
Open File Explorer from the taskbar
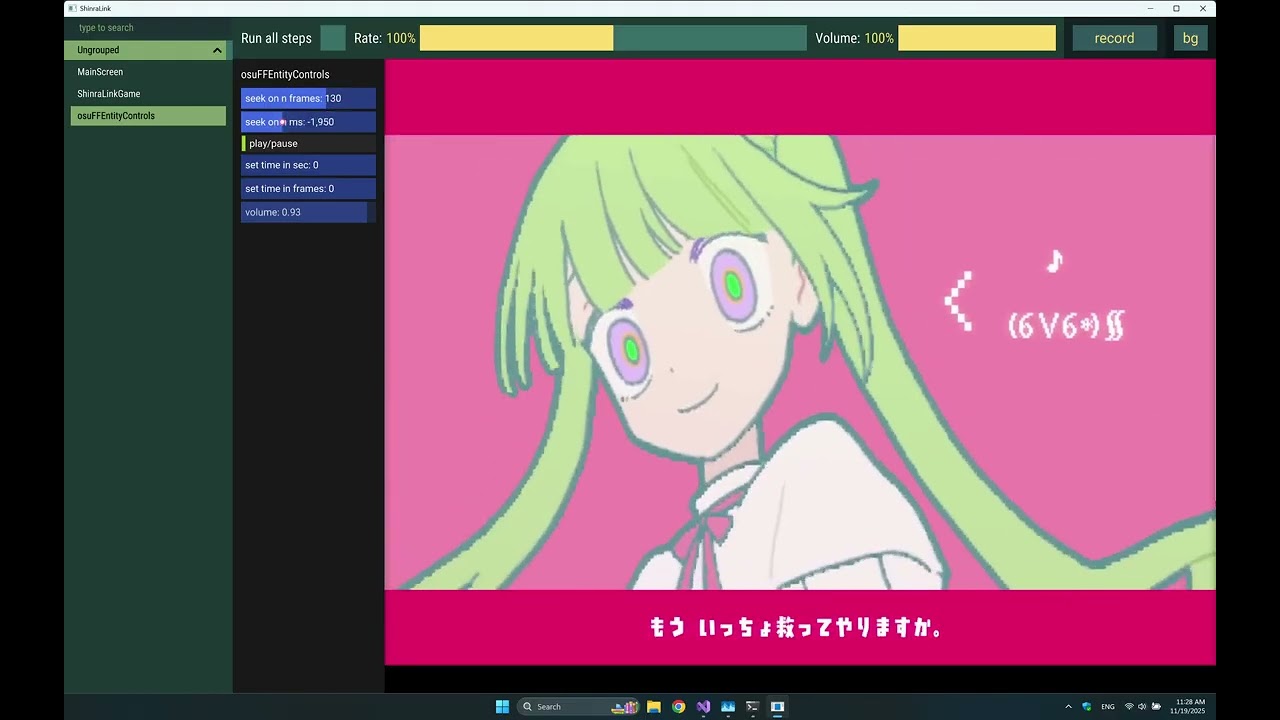click(x=654, y=707)
